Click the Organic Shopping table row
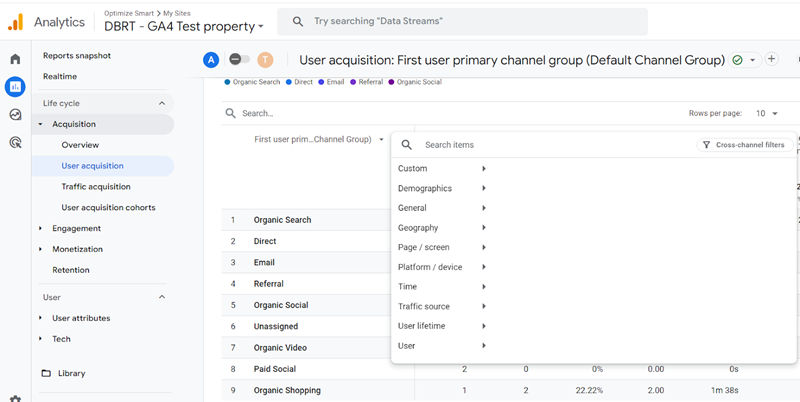Image resolution: width=800 pixels, height=402 pixels. point(510,390)
